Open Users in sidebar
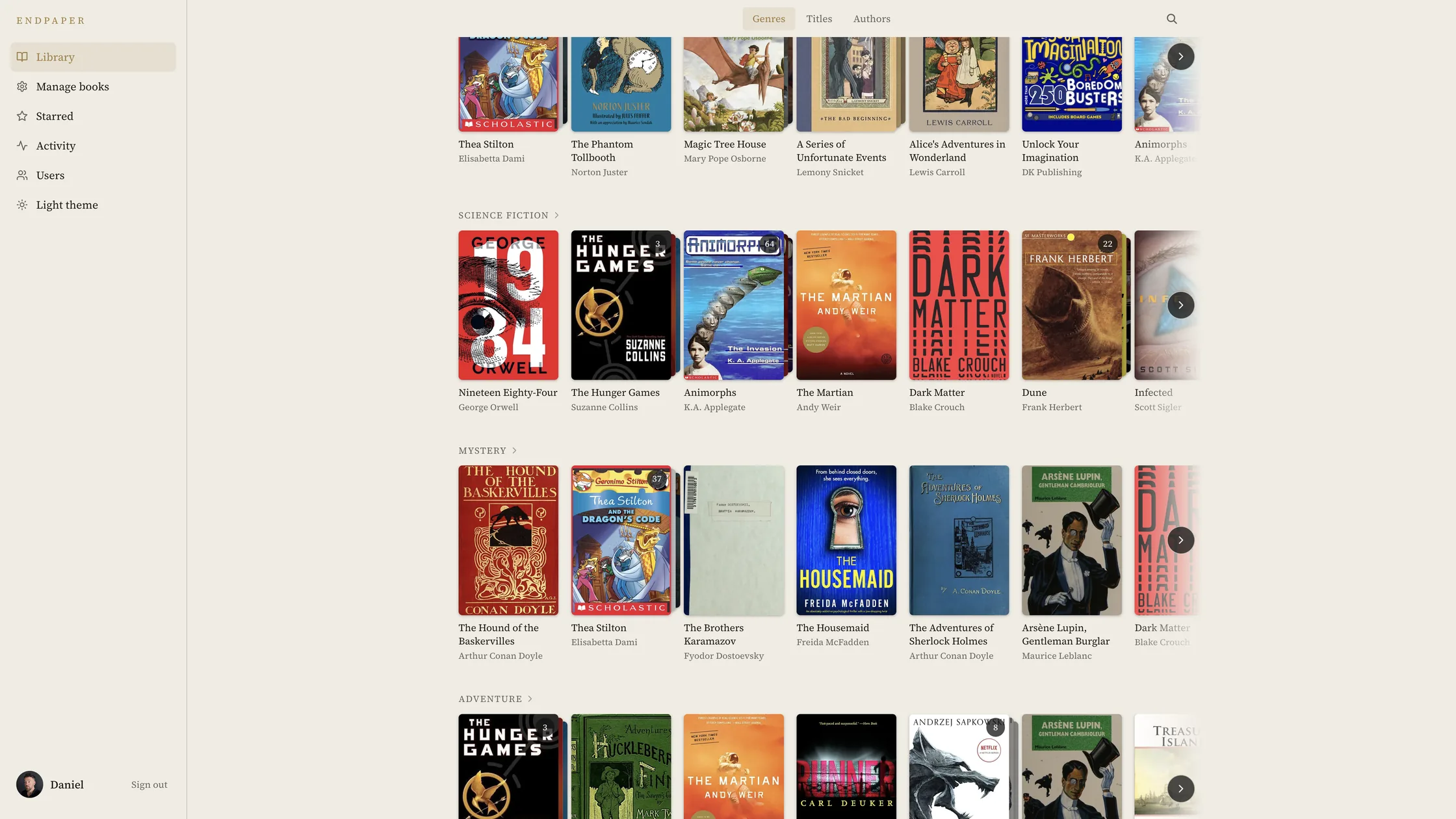Viewport: 1456px width, 819px height. (93, 175)
